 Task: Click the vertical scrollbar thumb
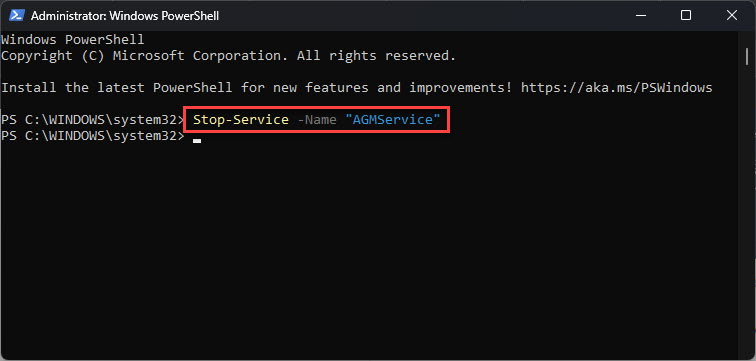click(747, 56)
